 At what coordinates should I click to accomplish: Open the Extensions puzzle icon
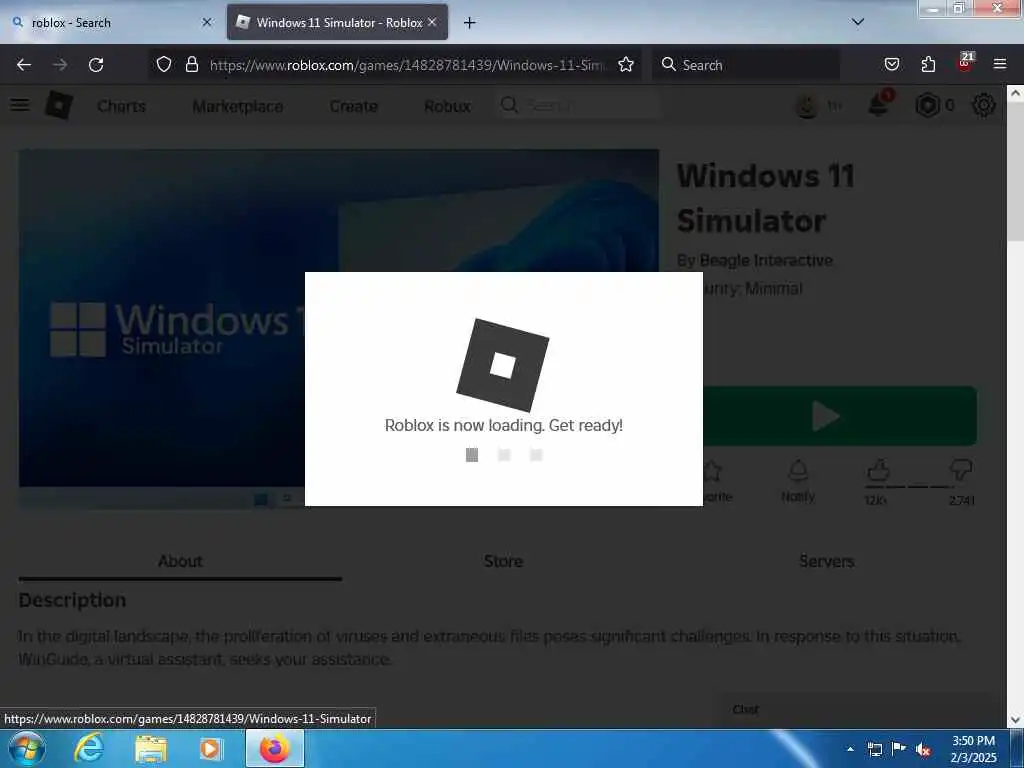coord(928,64)
